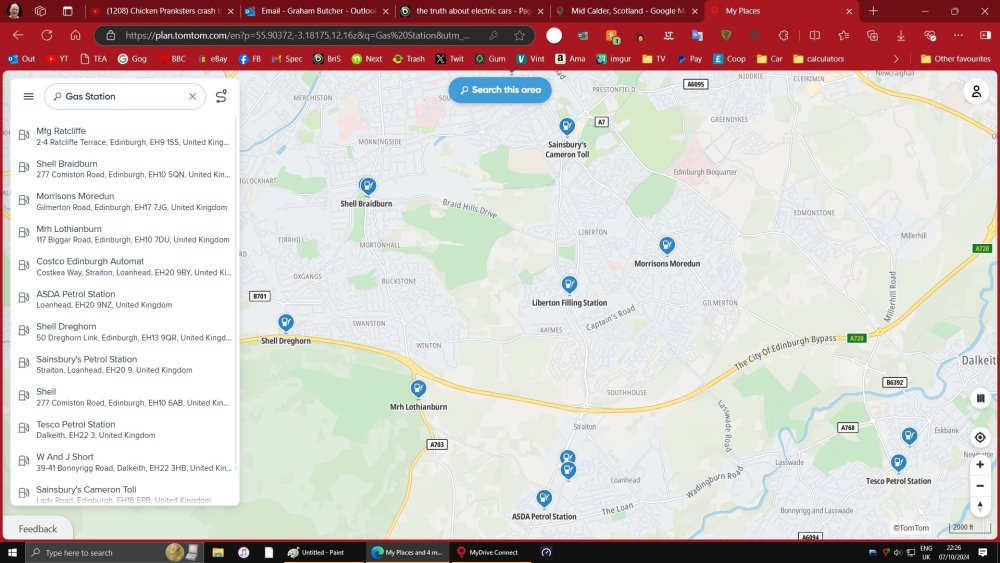Viewport: 1000px width, 563px height.
Task: Click Sainsbury's Cameron Toll map pin
Action: point(566,126)
